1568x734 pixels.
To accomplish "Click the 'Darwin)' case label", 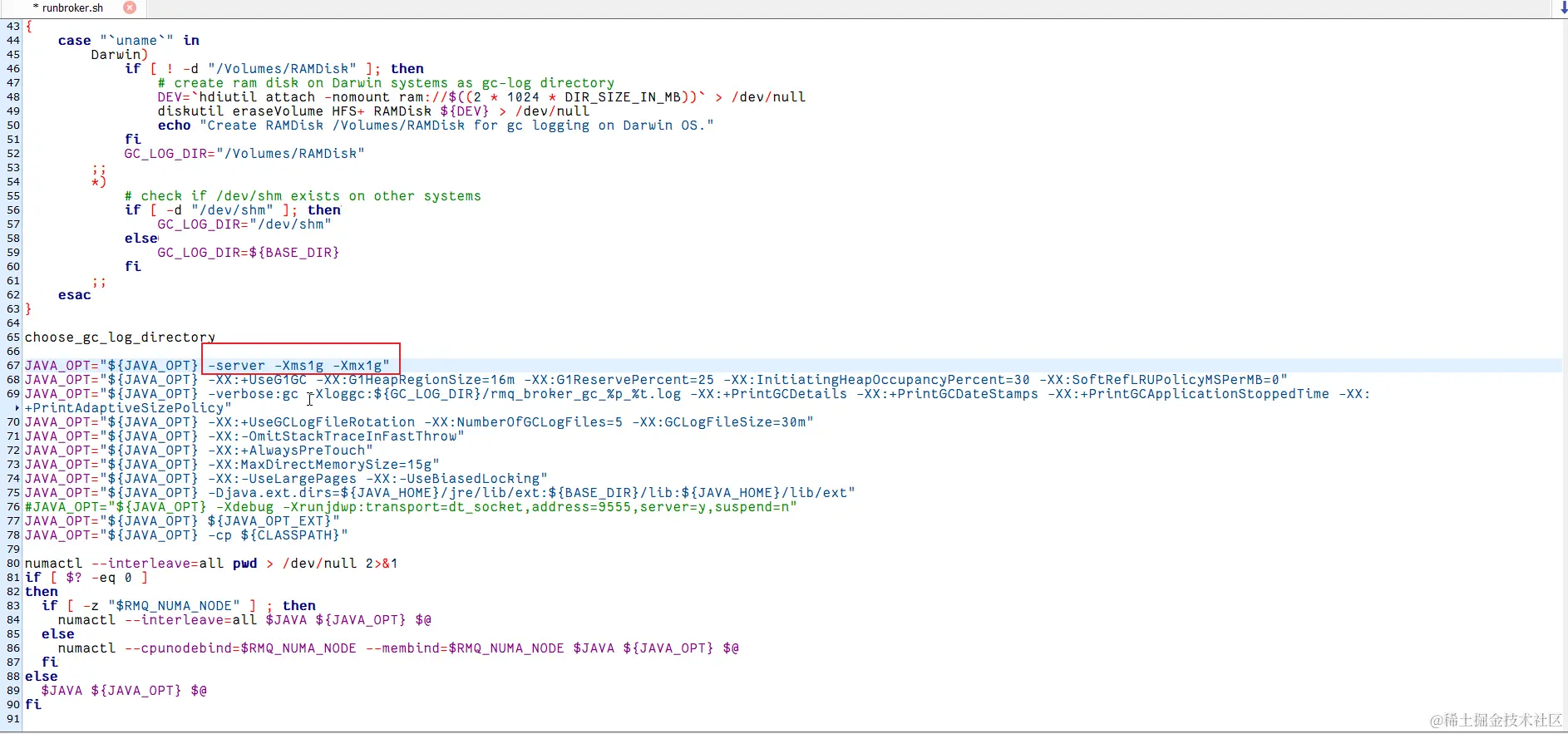I will click(120, 54).
